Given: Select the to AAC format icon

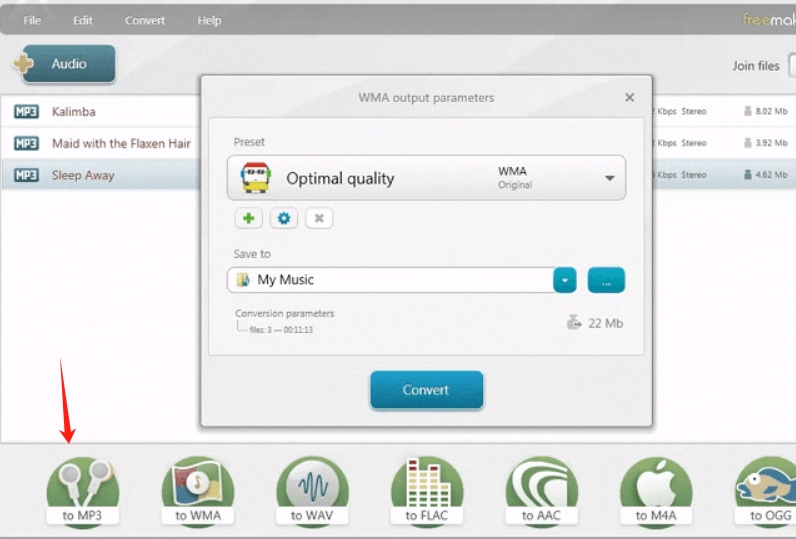Looking at the screenshot, I should (542, 491).
